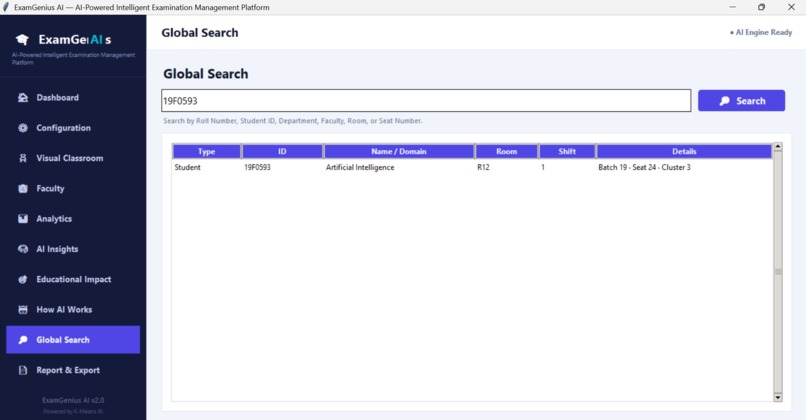The width and height of the screenshot is (806, 420).
Task: Click the Shift column header
Action: pos(567,151)
